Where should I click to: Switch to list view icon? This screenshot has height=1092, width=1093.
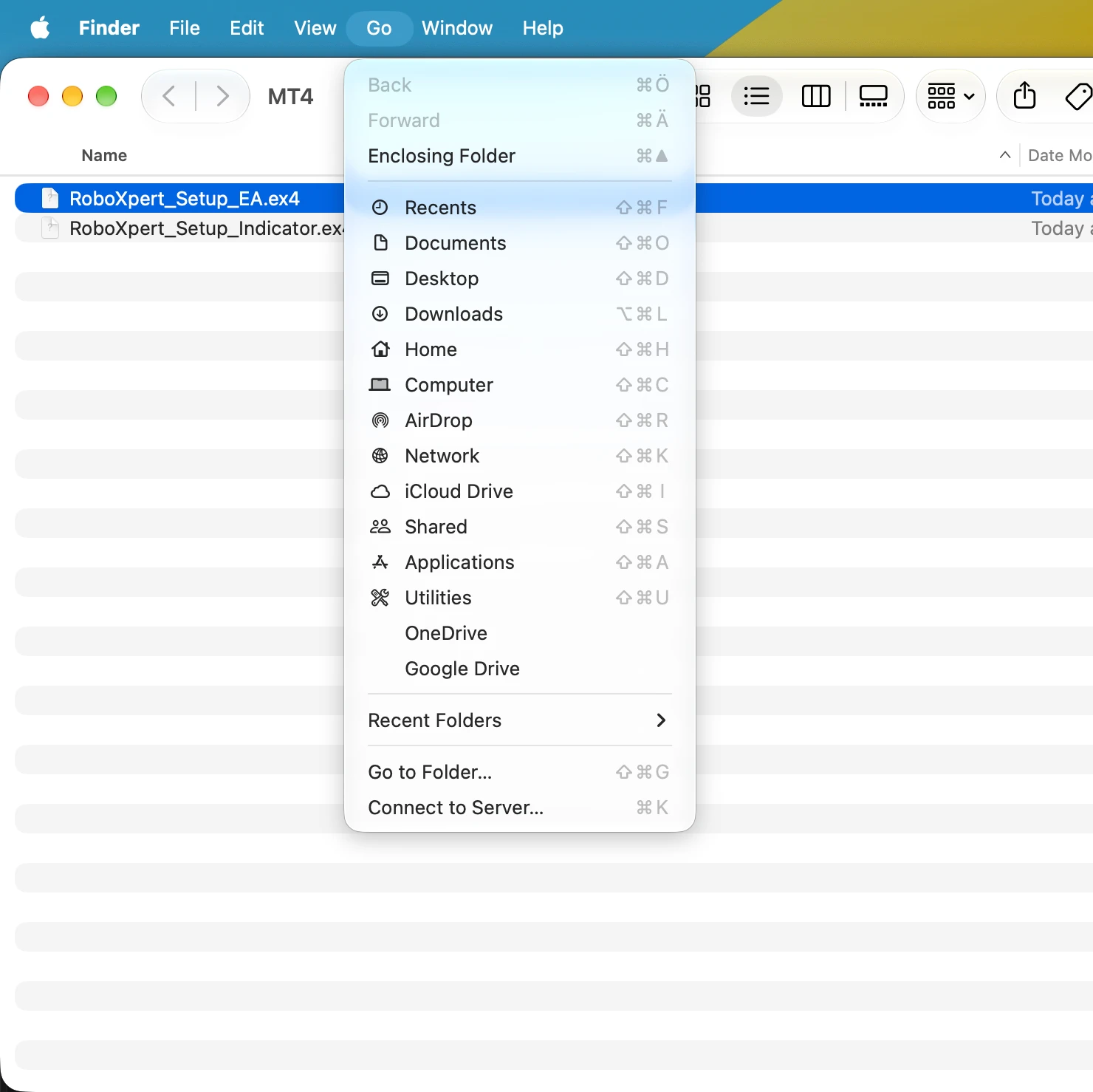(x=756, y=96)
